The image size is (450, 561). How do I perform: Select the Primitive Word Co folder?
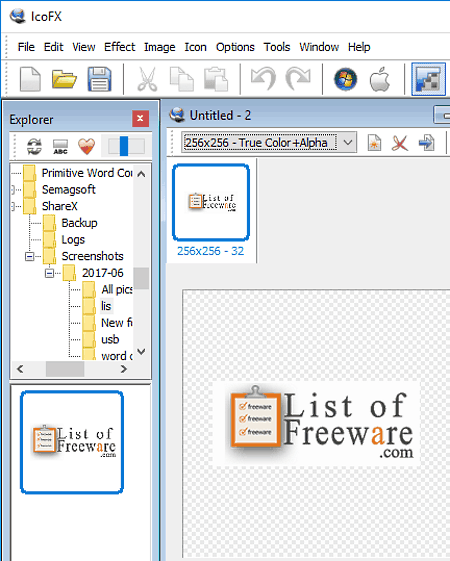pyautogui.click(x=87, y=173)
